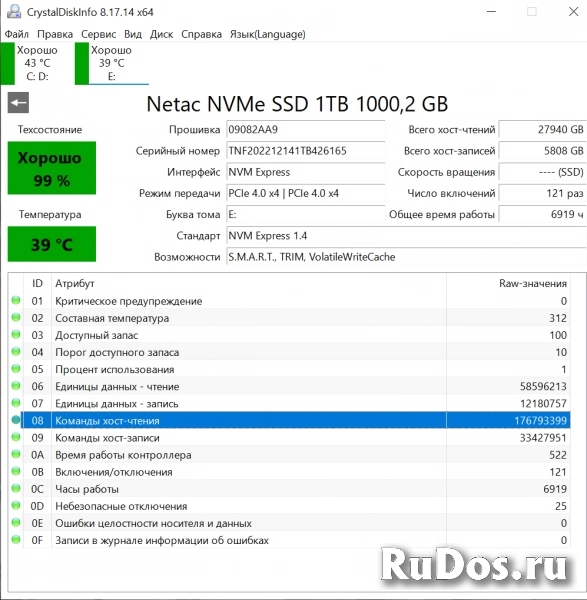Select highlighted row 08 Команды хост-чтения

[x=291, y=421]
